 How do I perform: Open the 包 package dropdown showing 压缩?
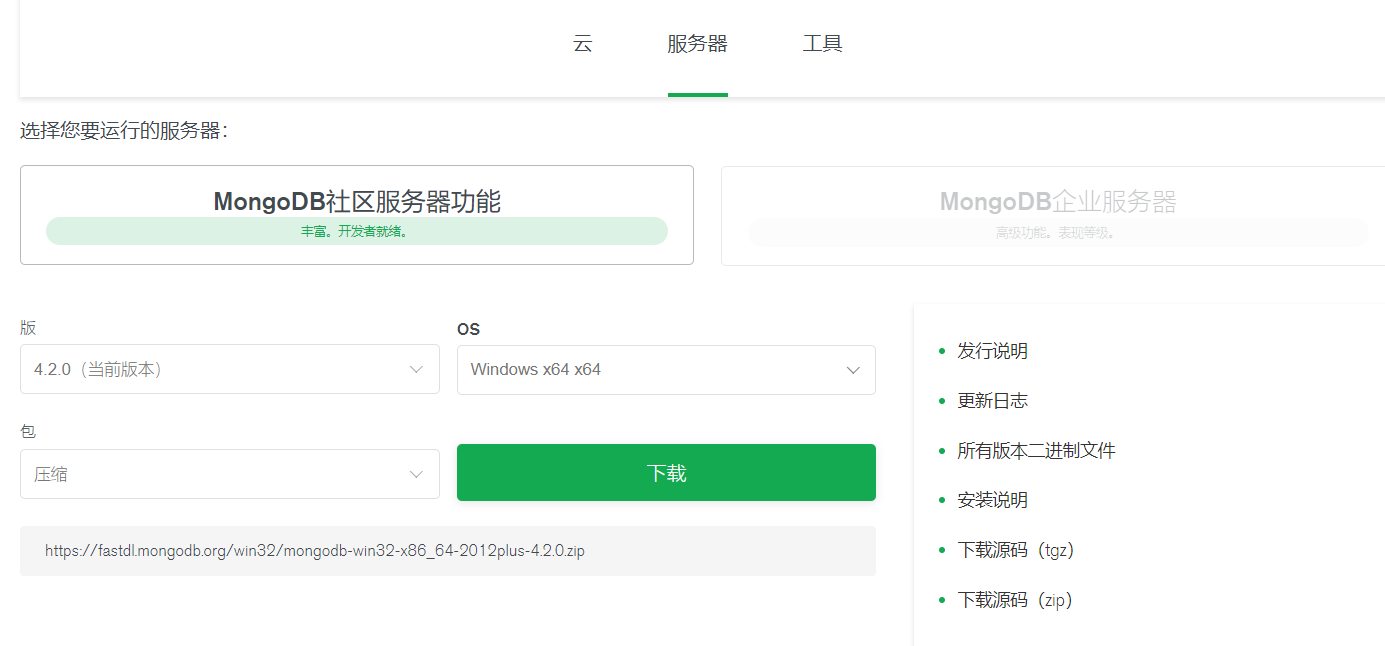[230, 474]
